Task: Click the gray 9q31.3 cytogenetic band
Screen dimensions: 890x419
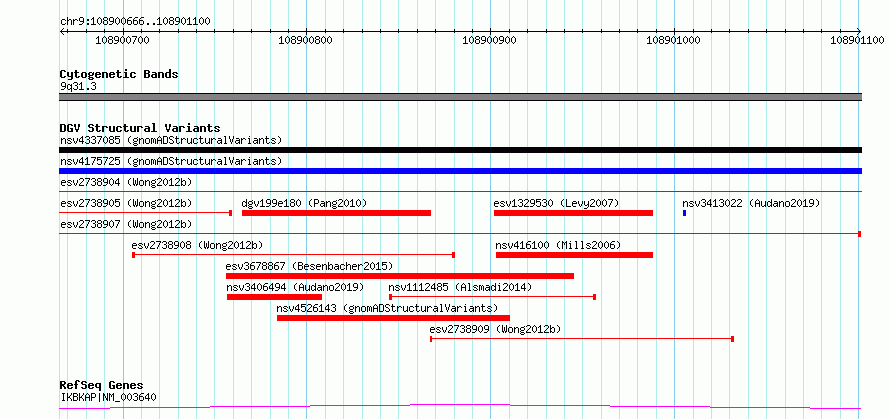Action: pos(460,97)
